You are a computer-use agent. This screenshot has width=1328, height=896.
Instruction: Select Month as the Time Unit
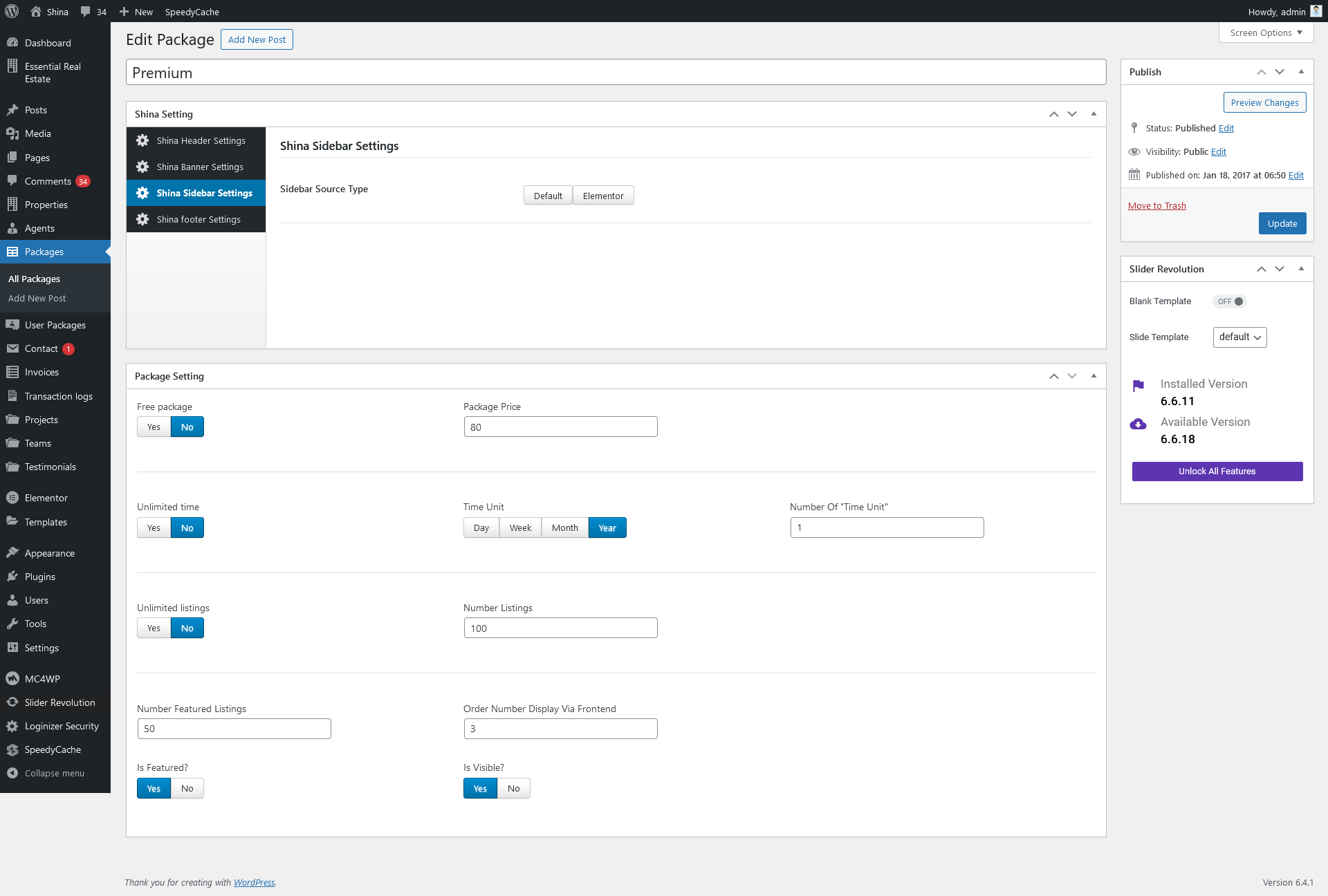[x=564, y=528]
